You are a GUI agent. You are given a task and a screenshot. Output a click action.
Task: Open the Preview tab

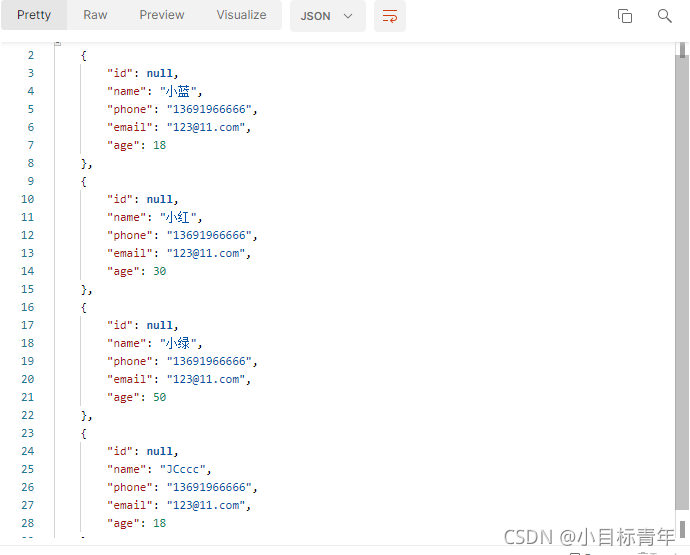pos(161,15)
